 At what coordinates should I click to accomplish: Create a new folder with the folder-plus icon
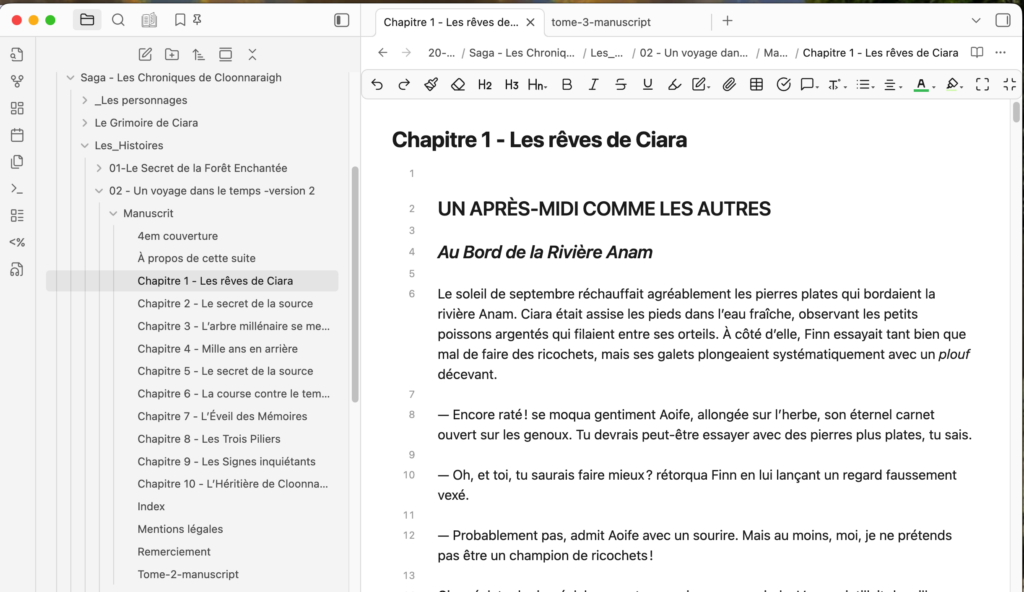point(172,54)
